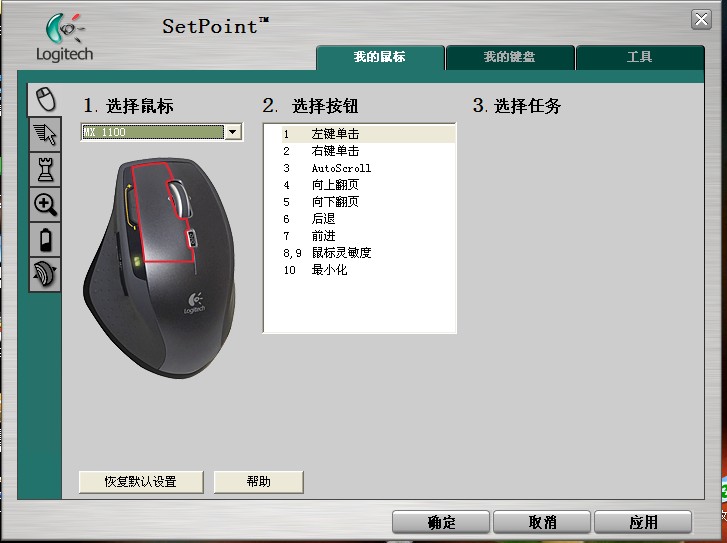
Task: Click the MX 1100 mouse picture
Action: coord(160,267)
